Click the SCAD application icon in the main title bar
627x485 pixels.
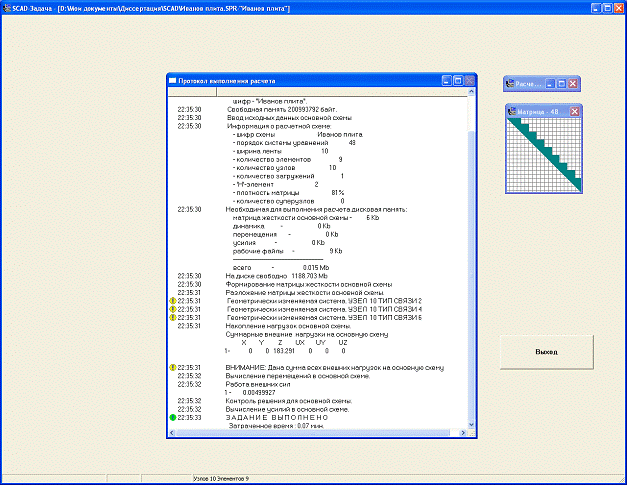[6, 6]
